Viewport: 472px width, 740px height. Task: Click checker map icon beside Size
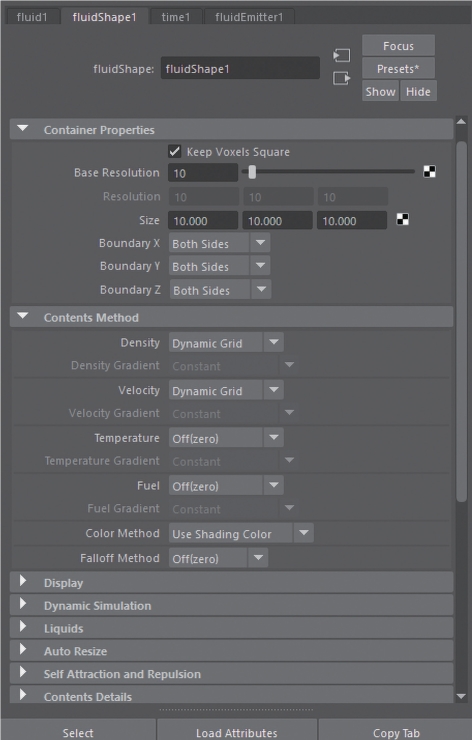[403, 219]
